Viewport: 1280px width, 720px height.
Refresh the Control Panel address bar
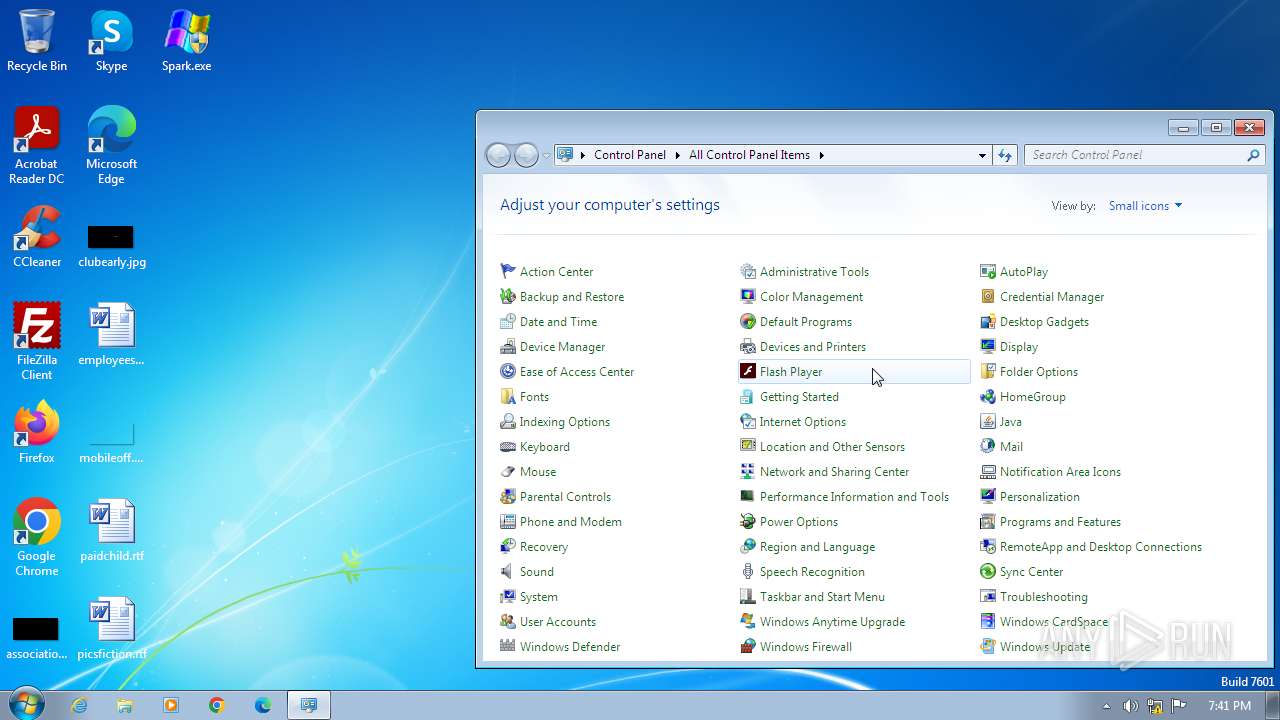point(1005,155)
